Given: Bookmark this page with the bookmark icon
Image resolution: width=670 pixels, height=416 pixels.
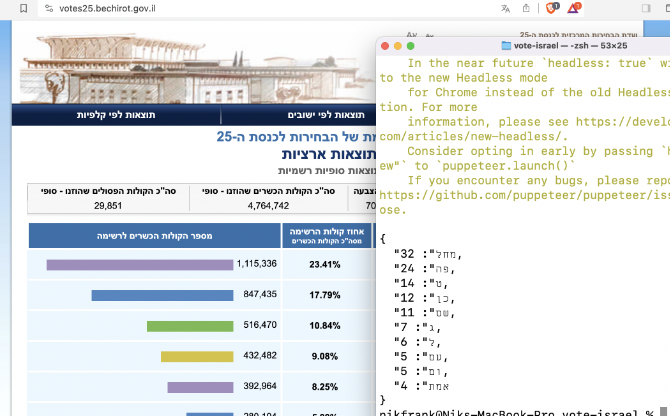Looking at the screenshot, I should [x=24, y=8].
